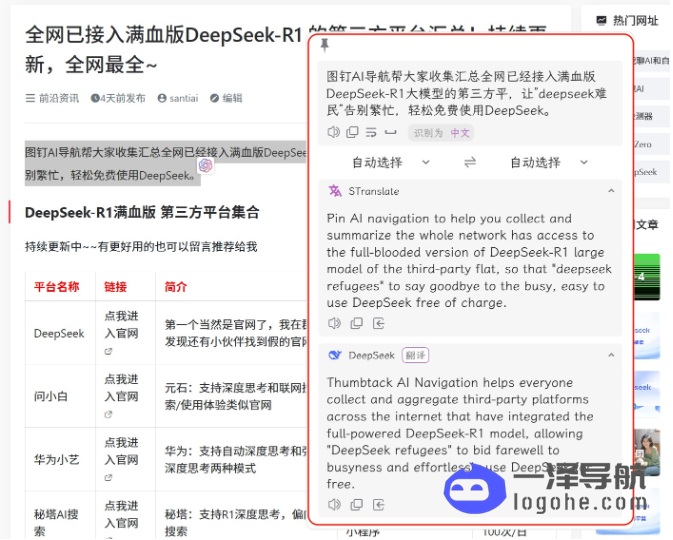Insert the STranslate translation result
The height and width of the screenshot is (540, 673).
pyautogui.click(x=379, y=323)
